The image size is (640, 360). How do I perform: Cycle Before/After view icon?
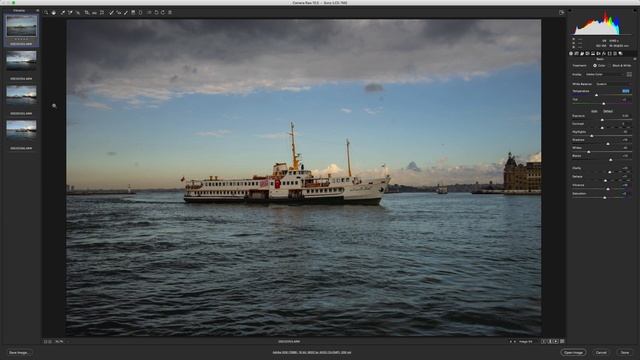[544, 341]
